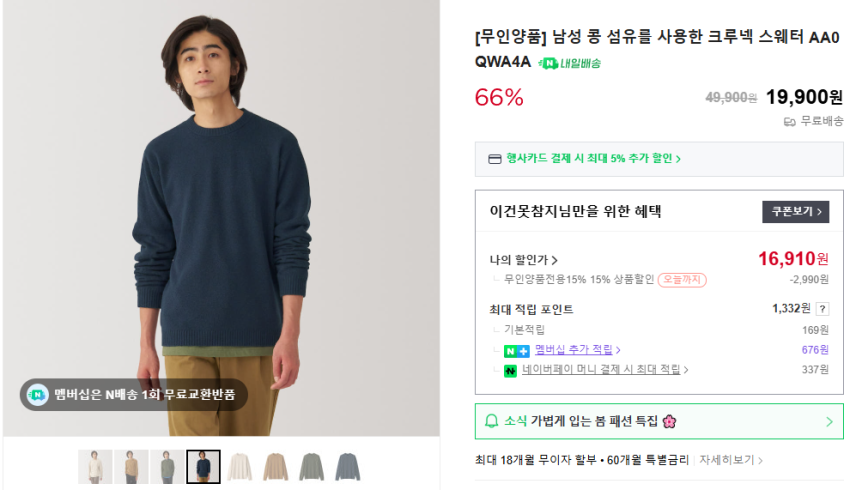Viewport: 850px width, 490px height.
Task: Open 자세히보기 for installment details
Action: [731, 460]
